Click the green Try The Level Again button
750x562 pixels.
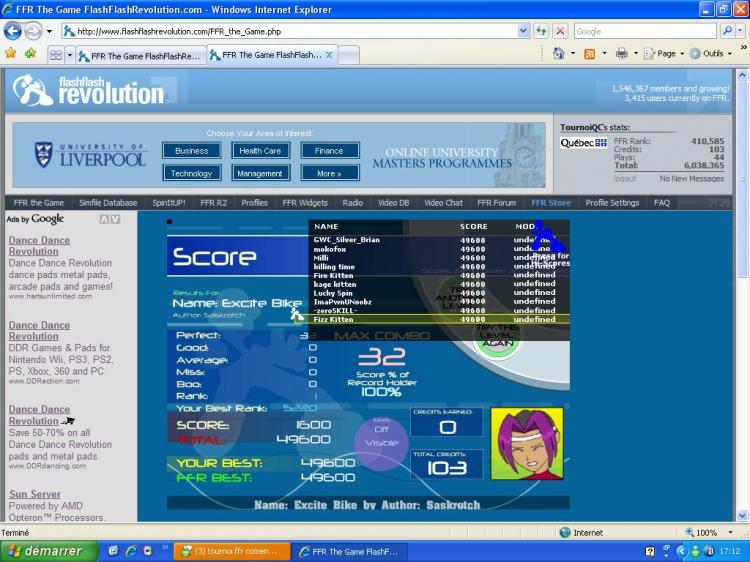coord(498,338)
